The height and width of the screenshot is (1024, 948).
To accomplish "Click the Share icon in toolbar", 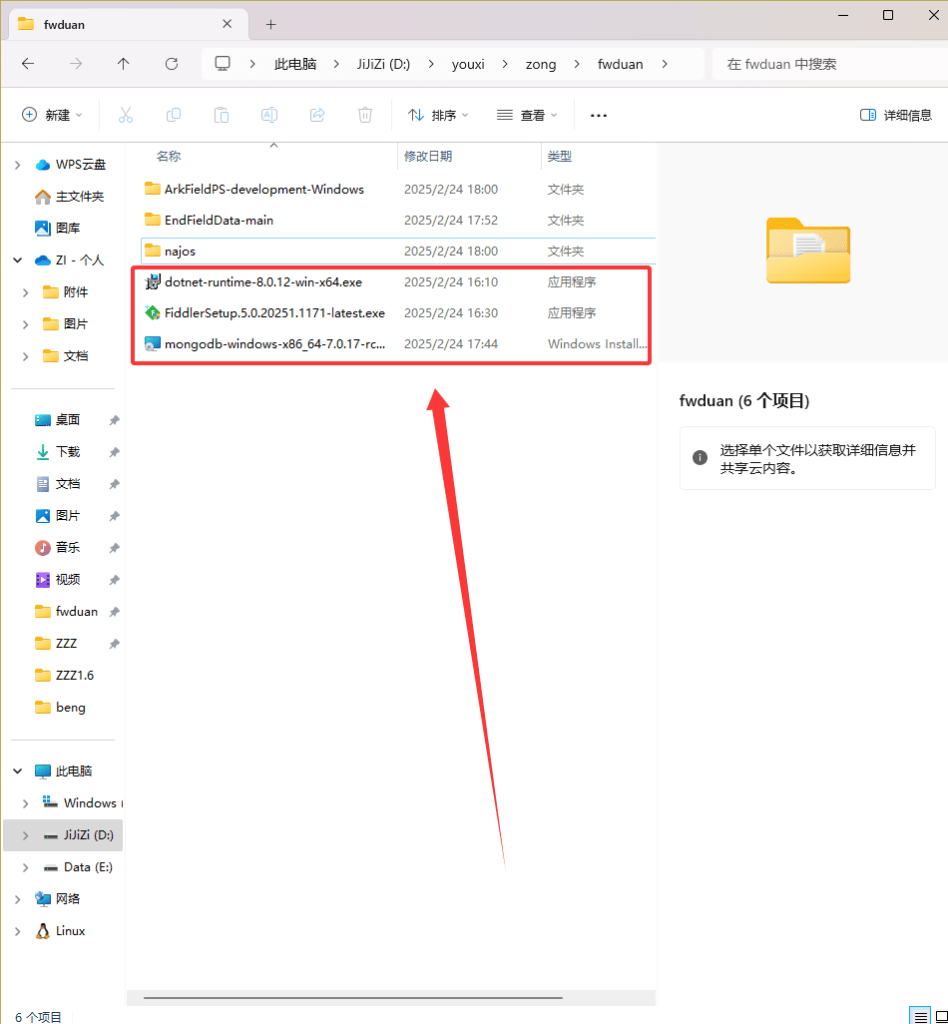I will click(x=317, y=115).
